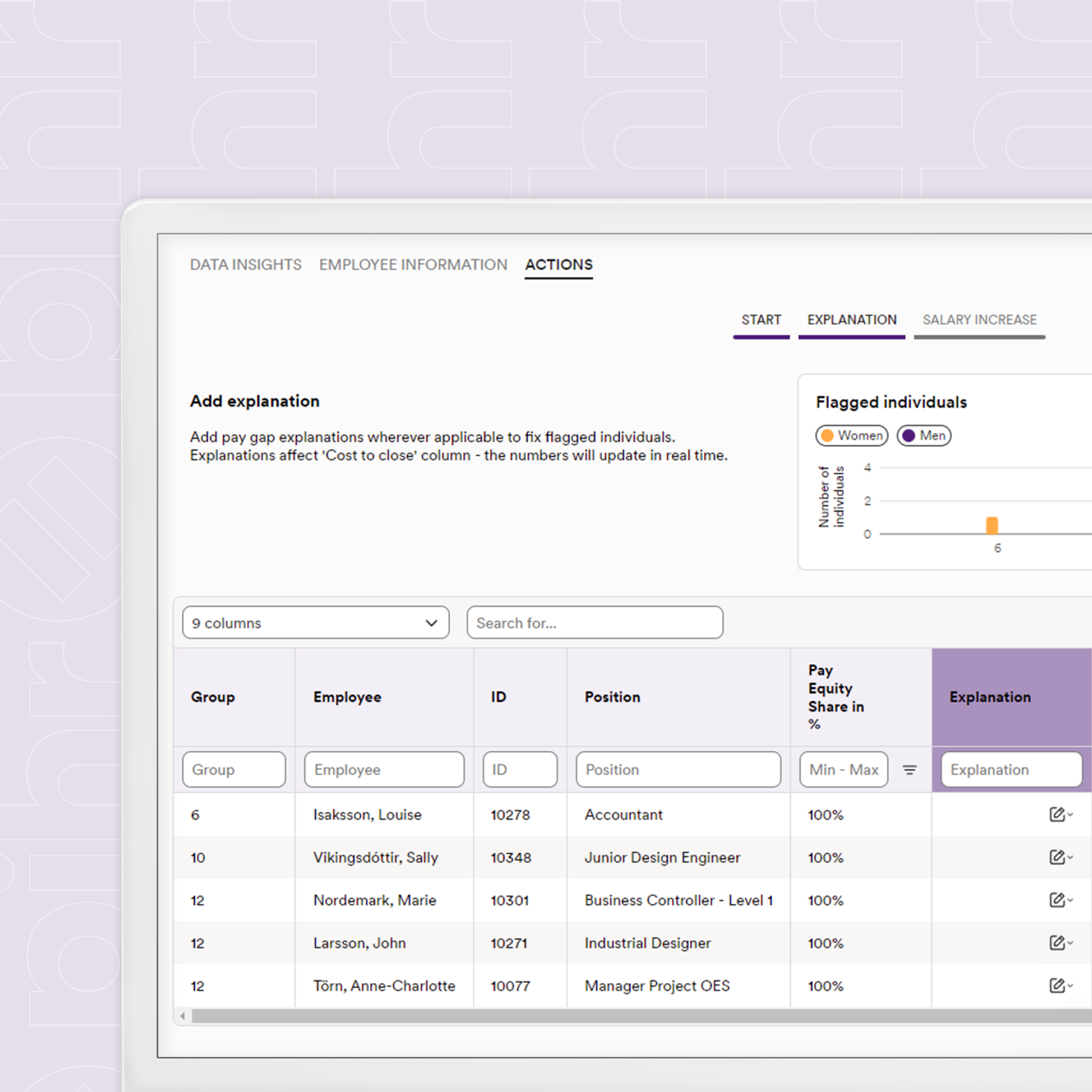This screenshot has height=1092, width=1092.
Task: Focus the Employee filter field
Action: [x=384, y=770]
